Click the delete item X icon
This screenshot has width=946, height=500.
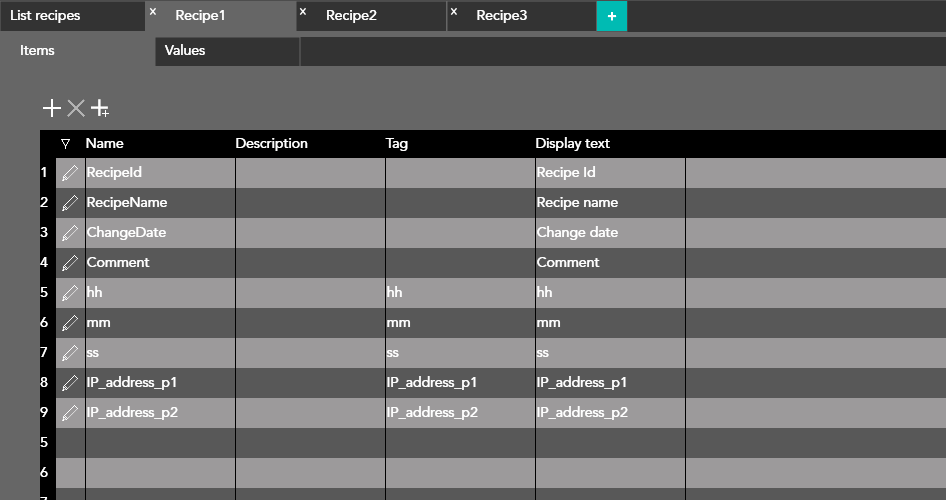click(76, 108)
